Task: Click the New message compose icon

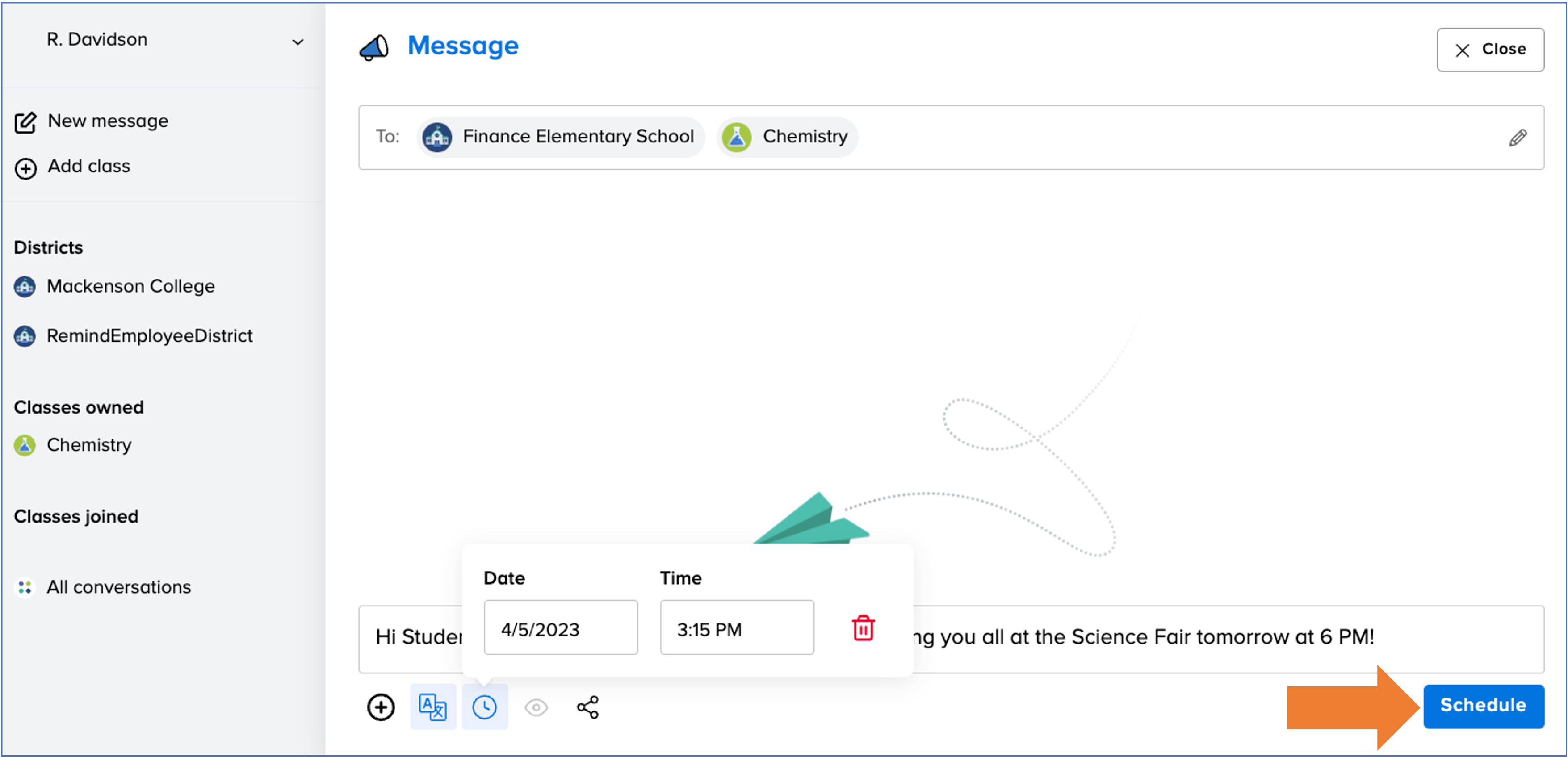Action: (x=25, y=122)
